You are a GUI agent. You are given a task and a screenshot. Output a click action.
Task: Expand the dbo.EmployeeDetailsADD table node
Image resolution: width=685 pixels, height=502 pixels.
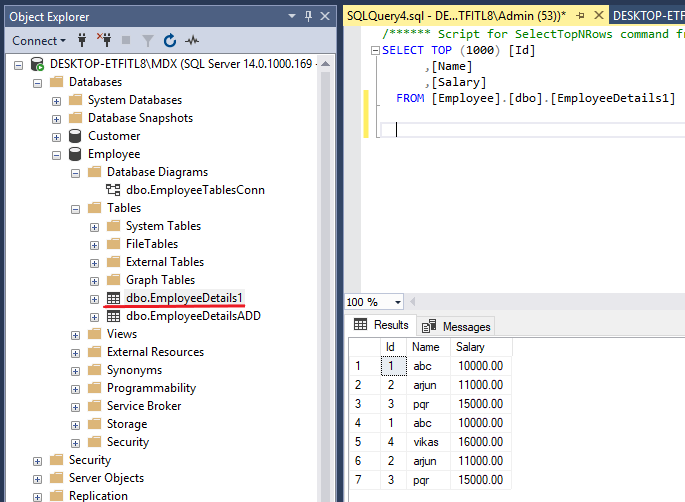94,317
